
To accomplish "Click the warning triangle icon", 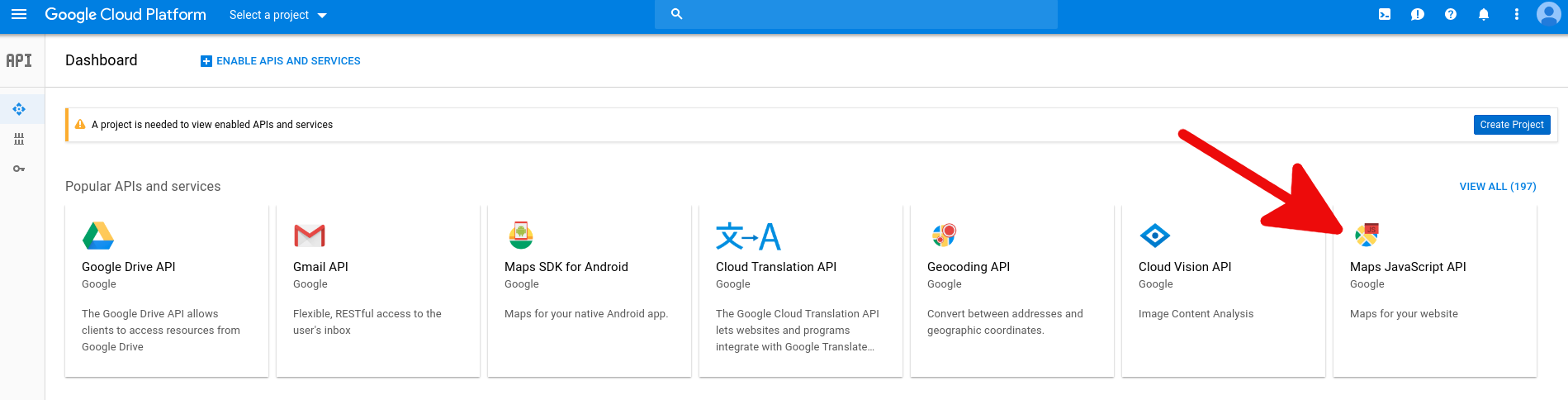I will (80, 125).
